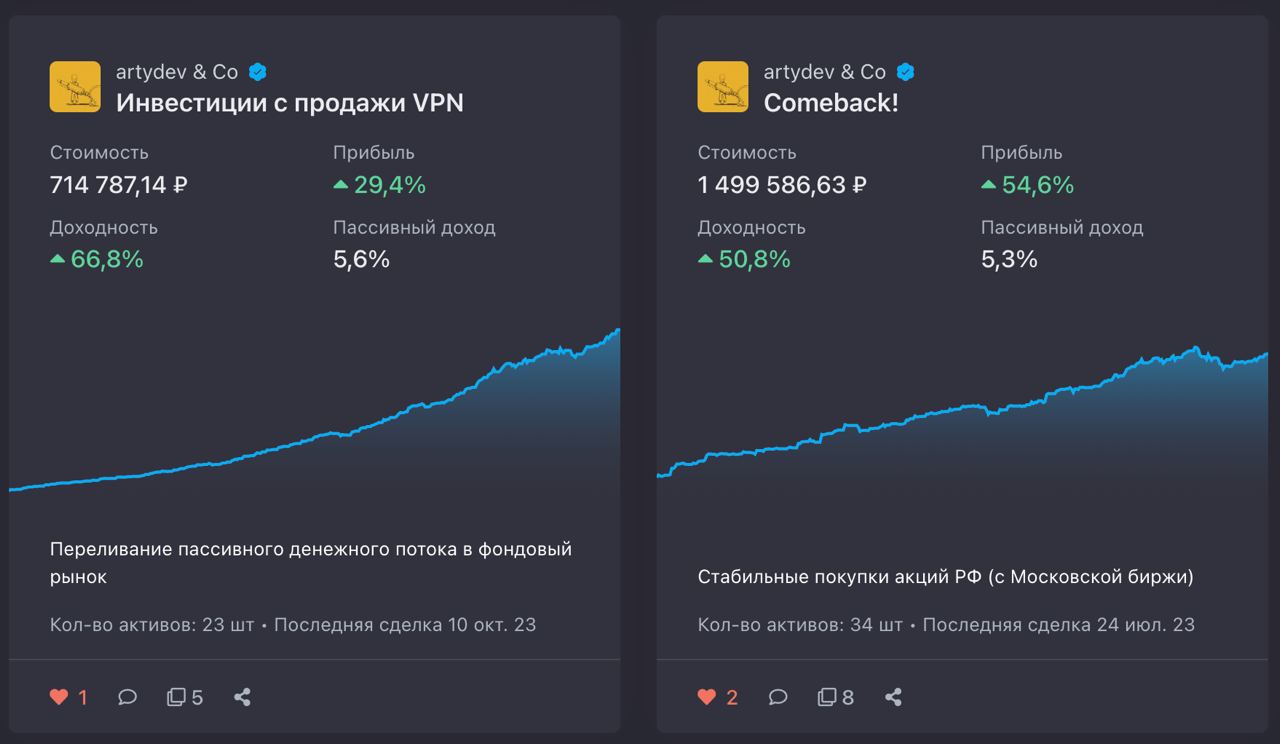Click the 1 499 586,63 ₽ portfolio value
This screenshot has width=1280, height=744.
[x=782, y=185]
